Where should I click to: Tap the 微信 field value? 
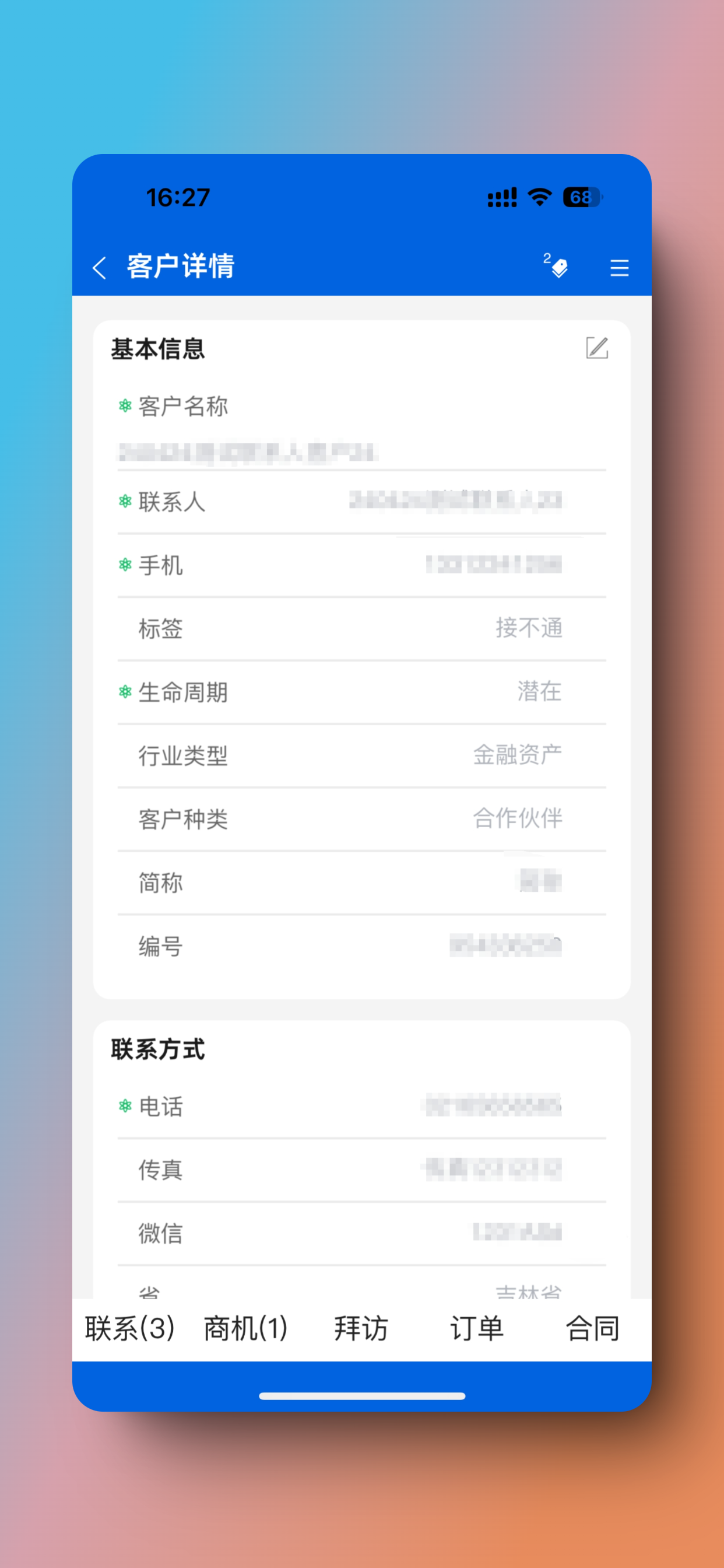pos(517,1231)
